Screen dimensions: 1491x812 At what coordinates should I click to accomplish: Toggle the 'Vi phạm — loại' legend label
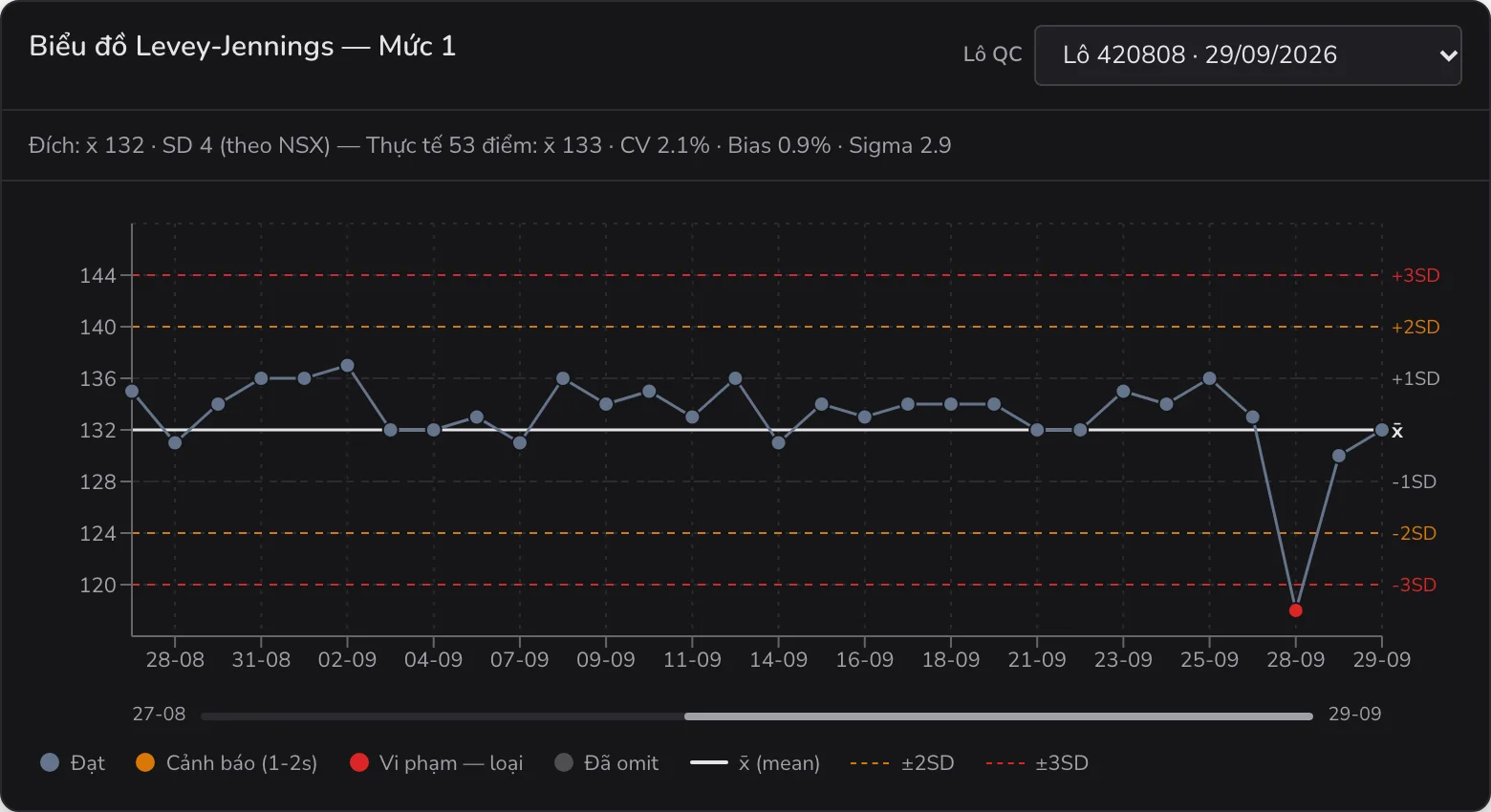tap(451, 763)
